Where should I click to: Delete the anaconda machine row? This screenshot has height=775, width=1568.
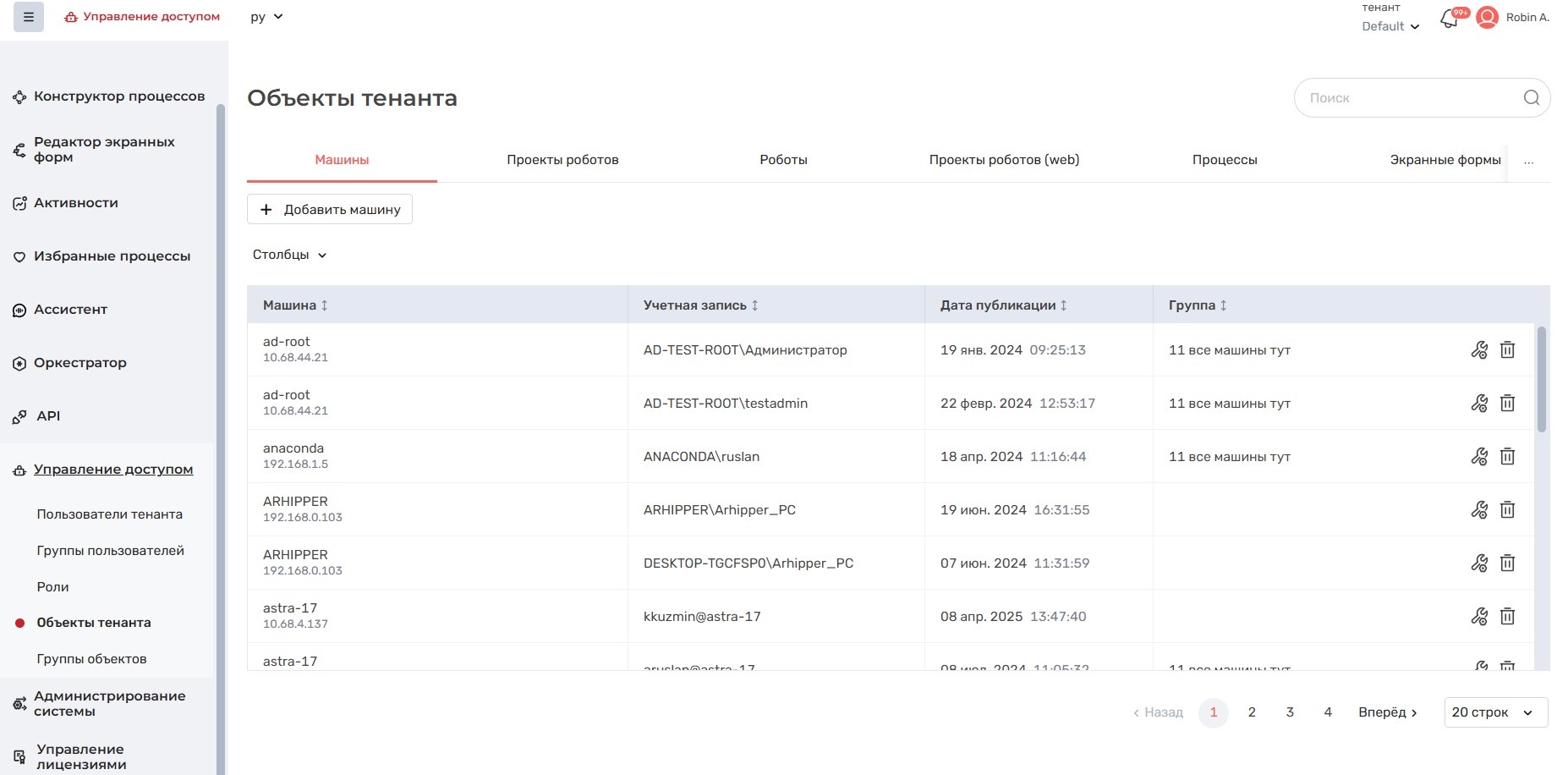[1507, 457]
